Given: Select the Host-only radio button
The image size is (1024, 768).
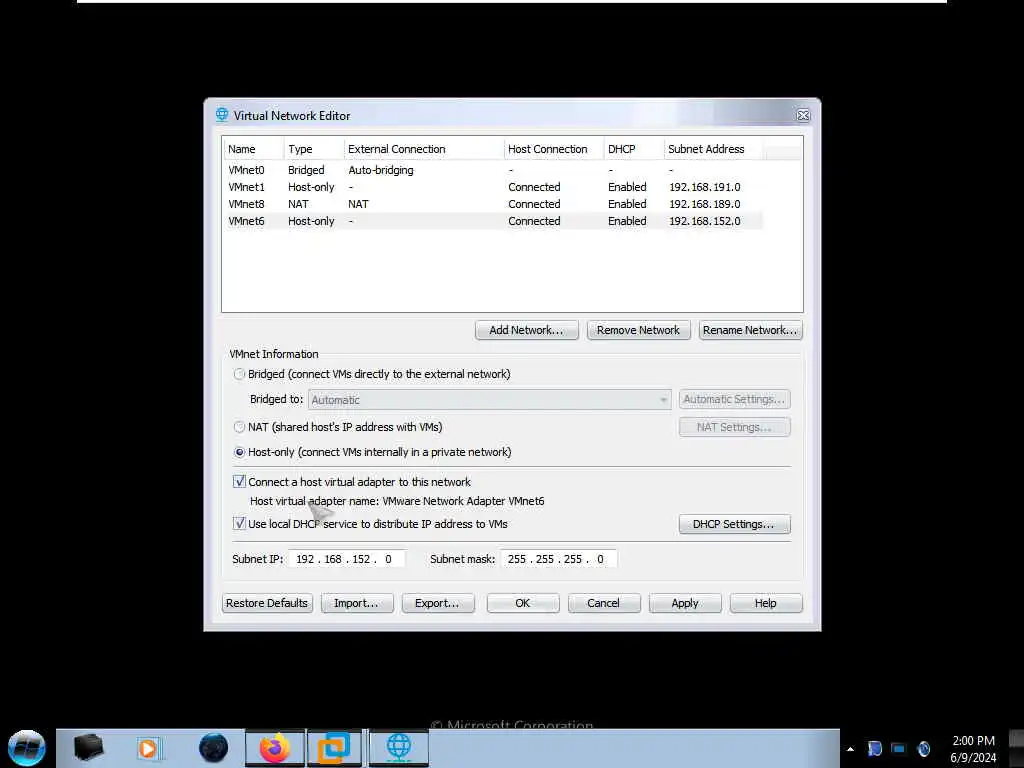Looking at the screenshot, I should point(240,452).
